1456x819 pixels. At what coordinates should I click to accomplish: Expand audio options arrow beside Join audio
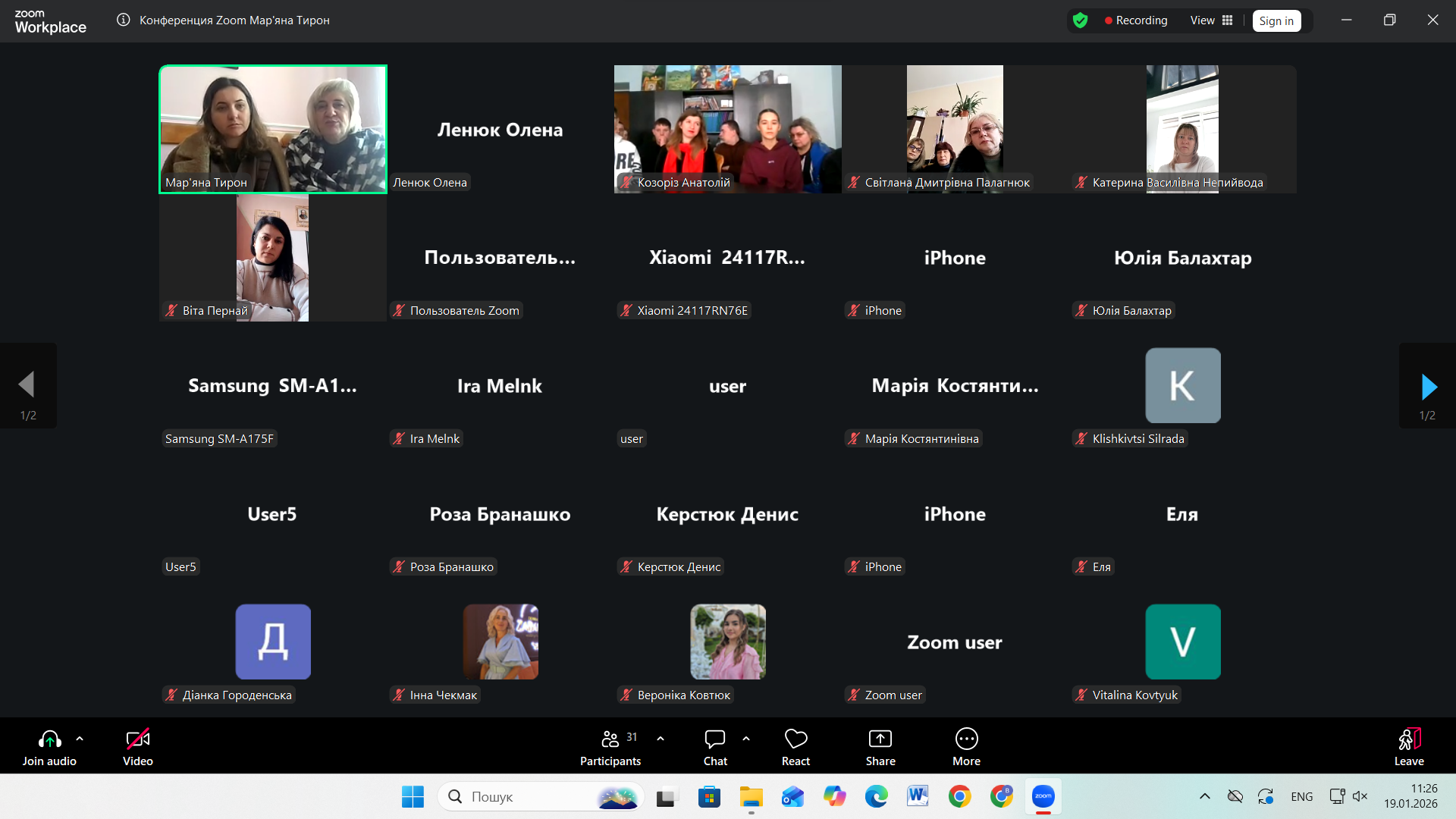click(x=80, y=738)
